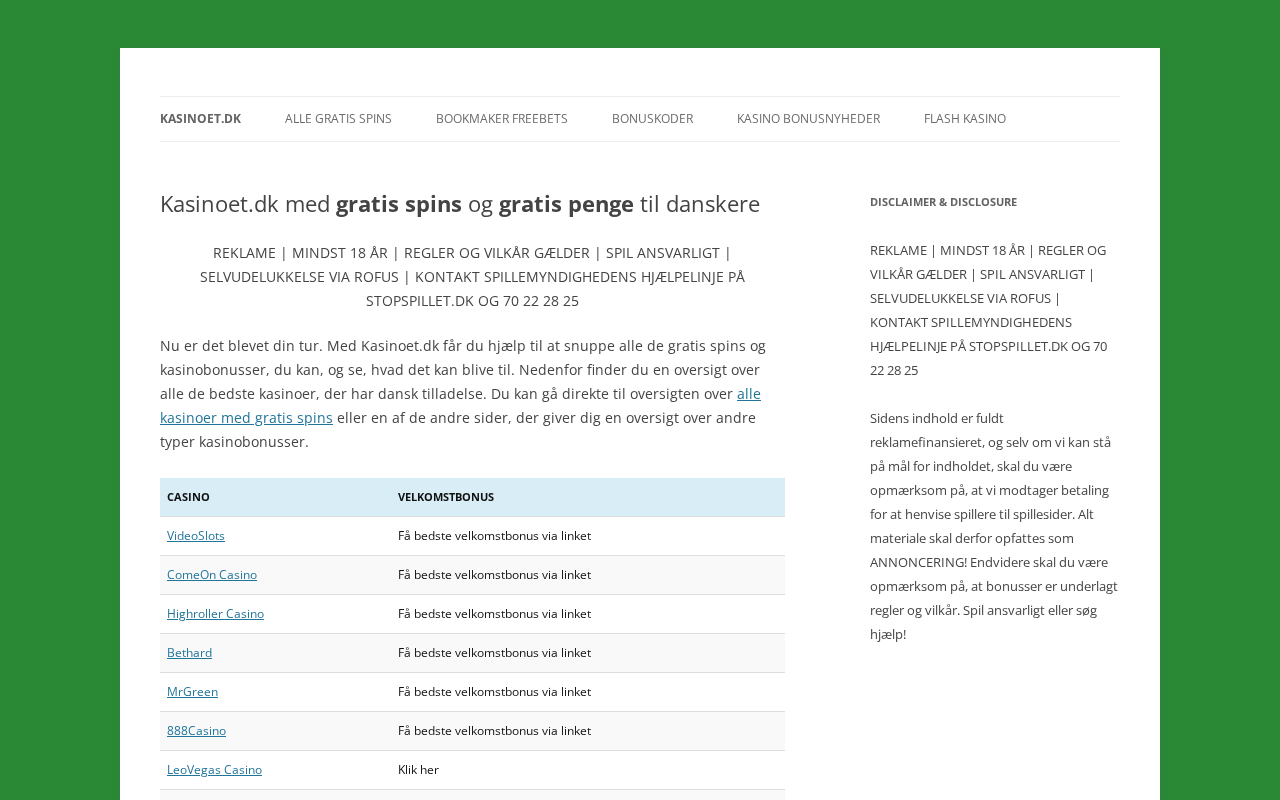Click 888Casino row welcome bonus text
Viewport: 1280px width, 800px height.
pyautogui.click(x=494, y=731)
